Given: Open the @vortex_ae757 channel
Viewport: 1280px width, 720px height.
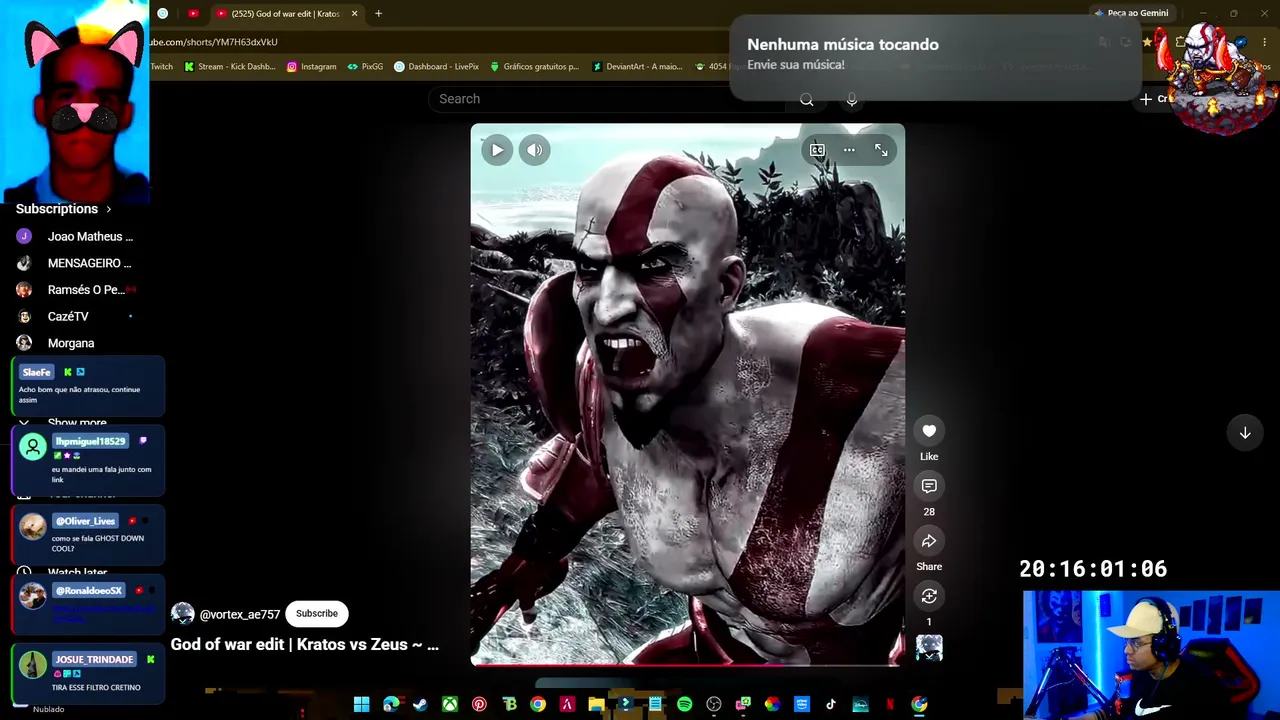Looking at the screenshot, I should [240, 615].
